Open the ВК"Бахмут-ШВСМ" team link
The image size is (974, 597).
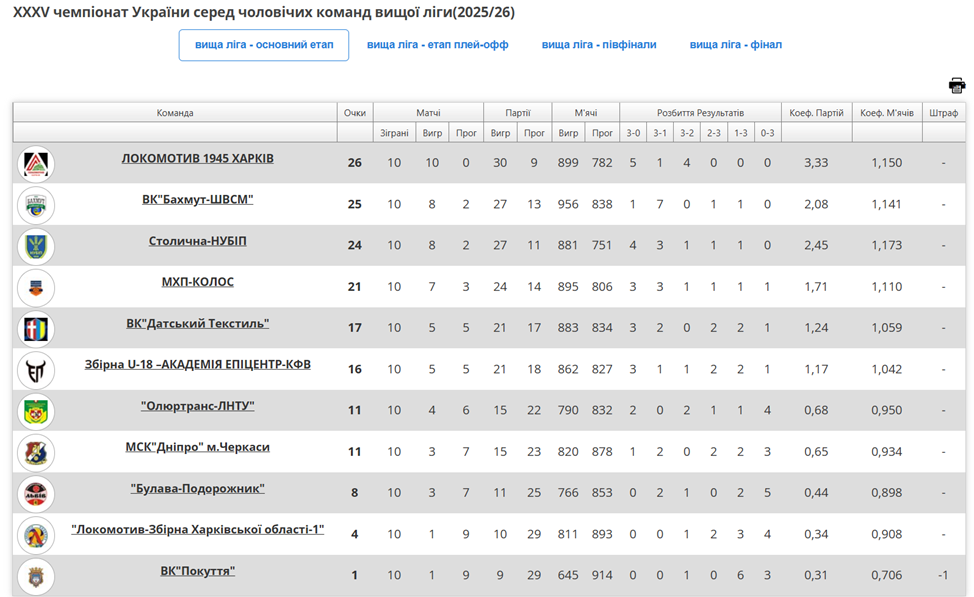(198, 199)
